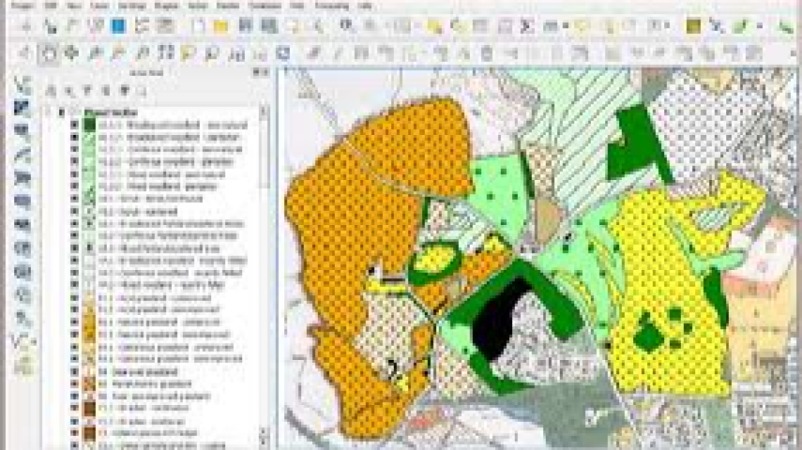
Task: Select Poor semi-improved grassland legend entry
Action: click(154, 396)
